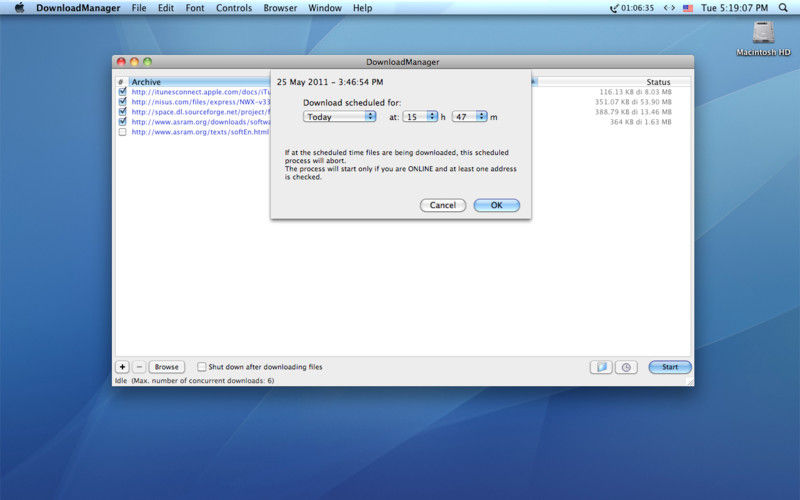Click the Status column header
This screenshot has height=500, width=800.
click(x=658, y=82)
